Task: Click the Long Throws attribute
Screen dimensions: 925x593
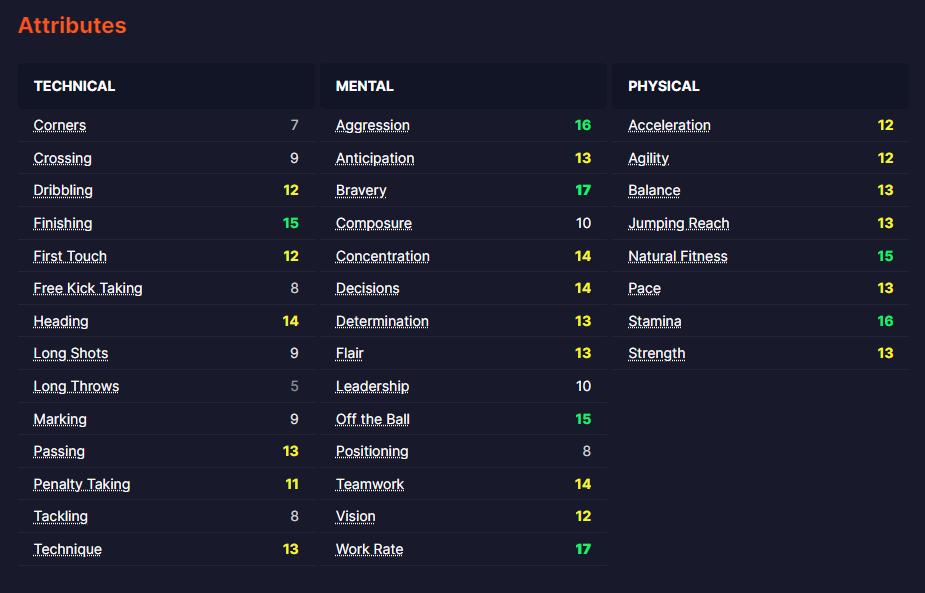Action: tap(76, 386)
